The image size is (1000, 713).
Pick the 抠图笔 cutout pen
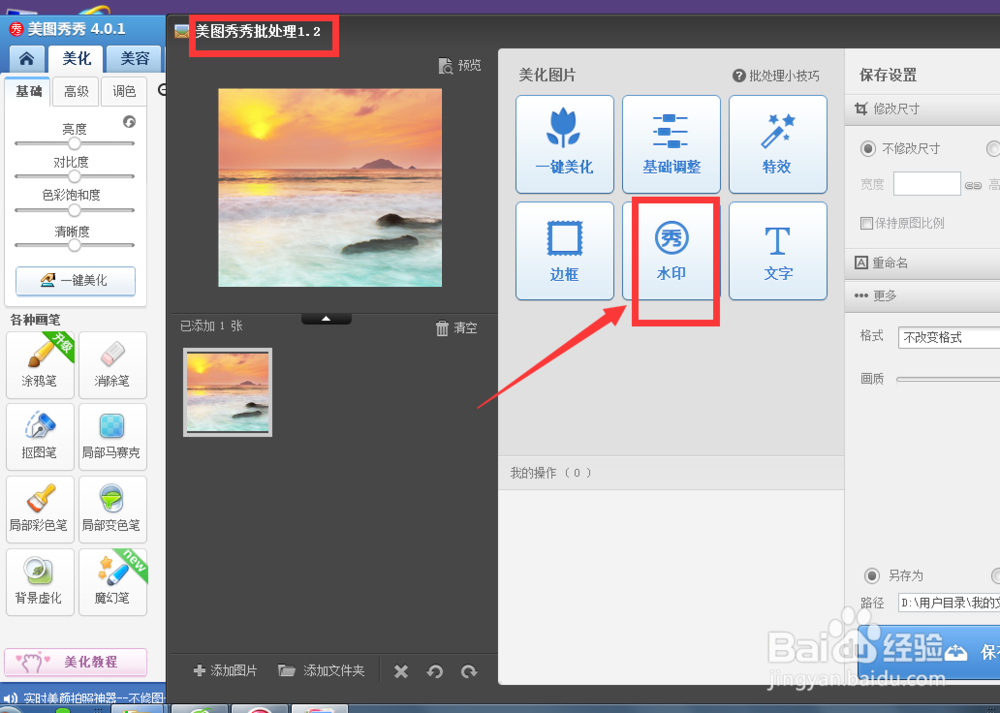point(40,437)
